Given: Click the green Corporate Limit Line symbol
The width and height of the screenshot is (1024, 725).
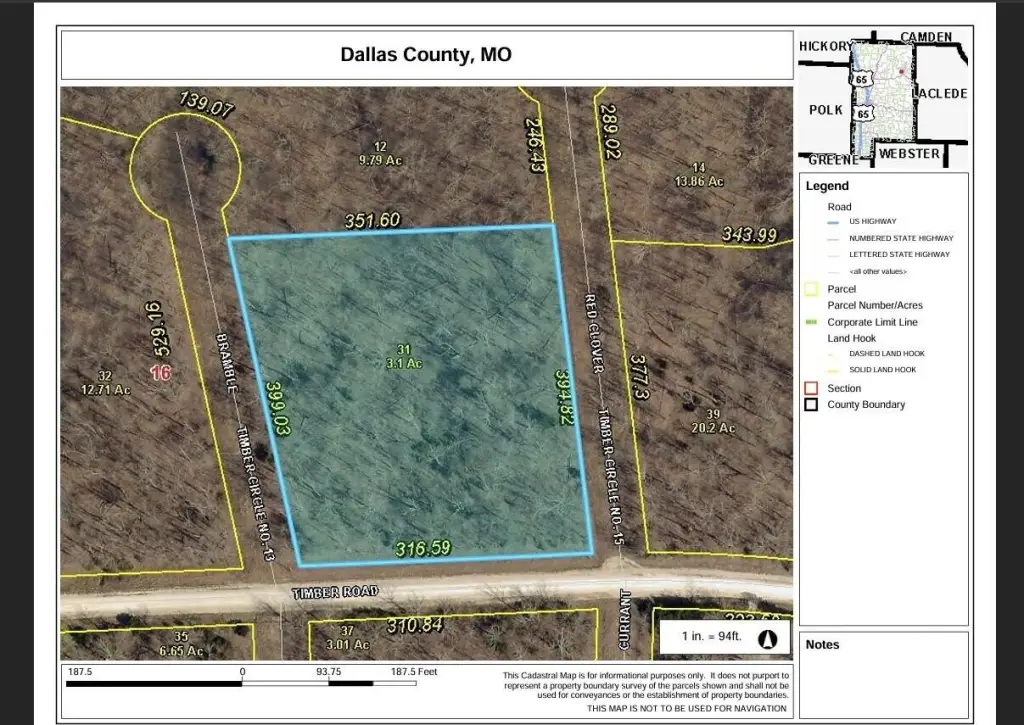Looking at the screenshot, I should (x=811, y=322).
